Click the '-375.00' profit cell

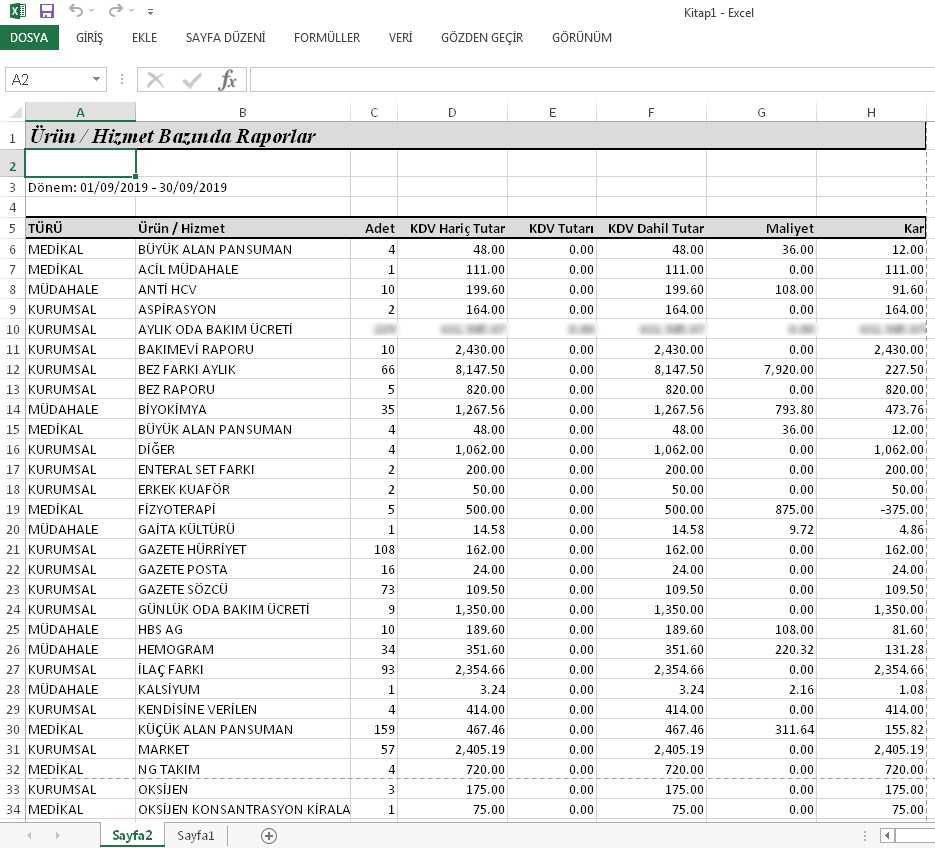pos(871,509)
